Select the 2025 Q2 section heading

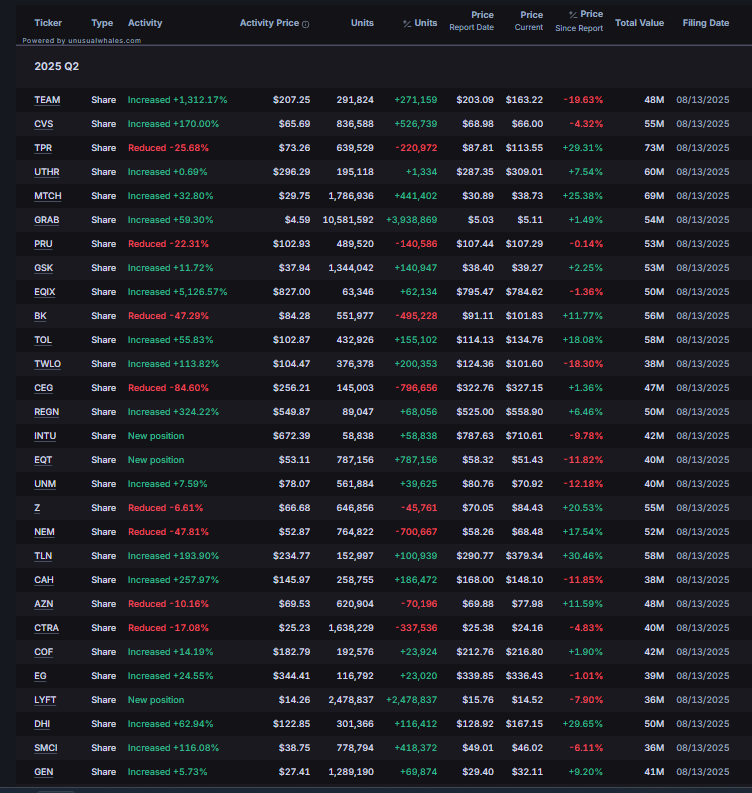pos(57,67)
